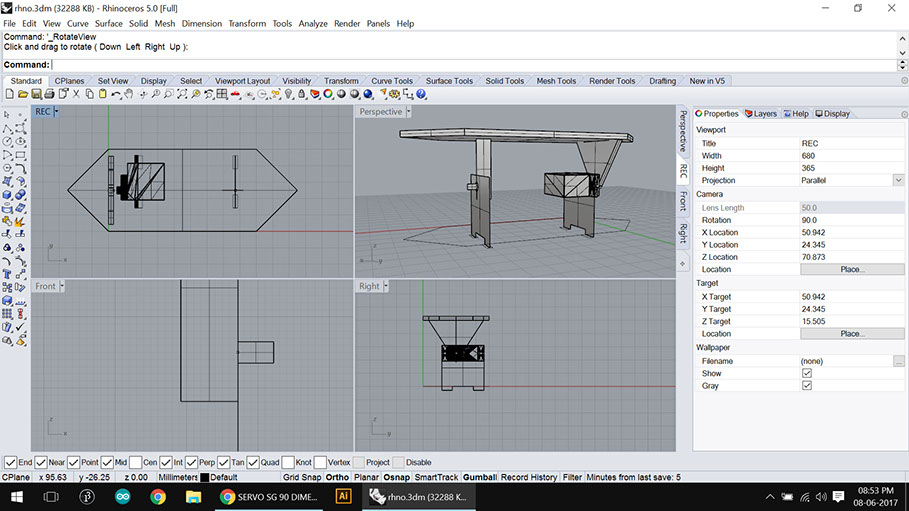The image size is (909, 511).
Task: Disable the Quad osnap checkbox
Action: pos(254,463)
